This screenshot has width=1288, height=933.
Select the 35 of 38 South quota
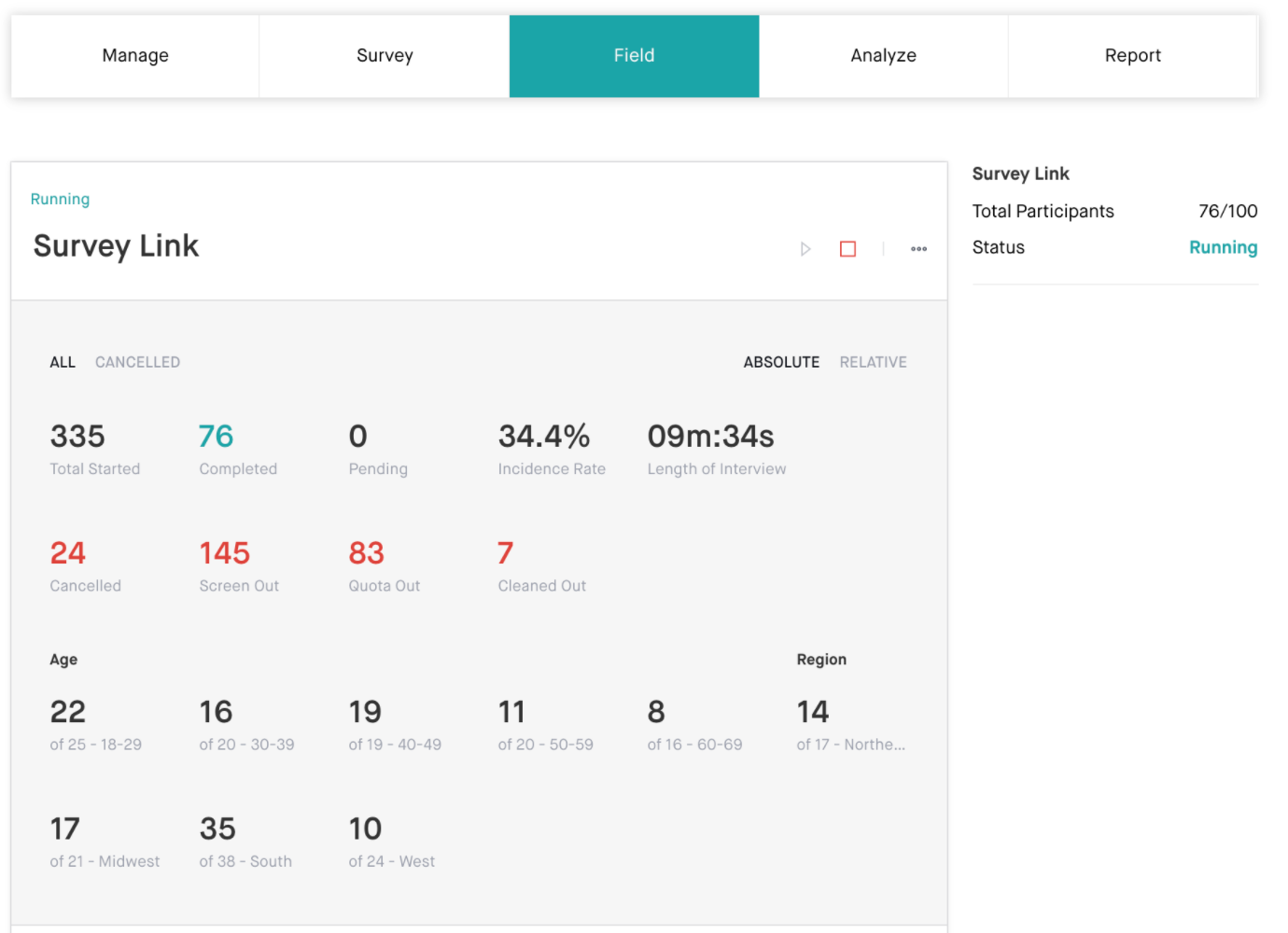(218, 829)
